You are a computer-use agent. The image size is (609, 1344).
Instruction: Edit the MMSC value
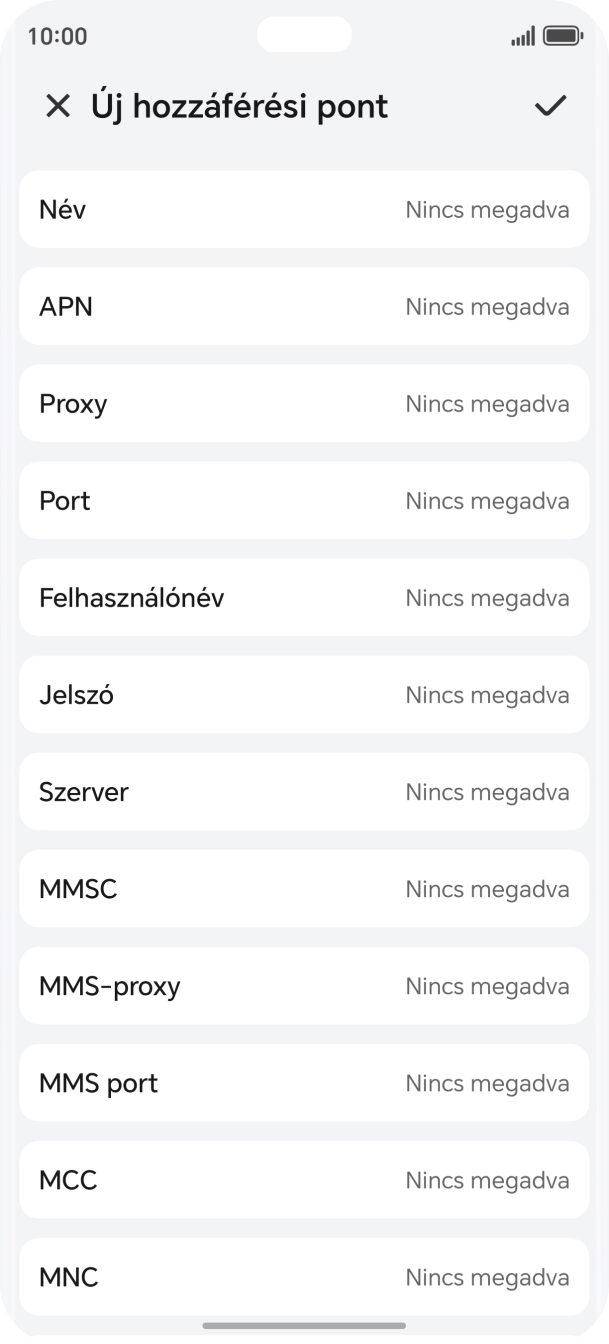tap(304, 888)
